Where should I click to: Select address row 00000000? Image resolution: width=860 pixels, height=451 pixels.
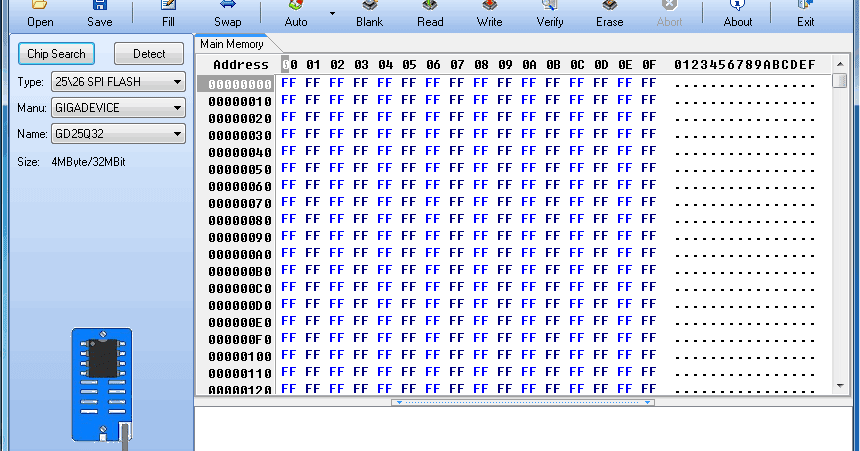click(240, 84)
